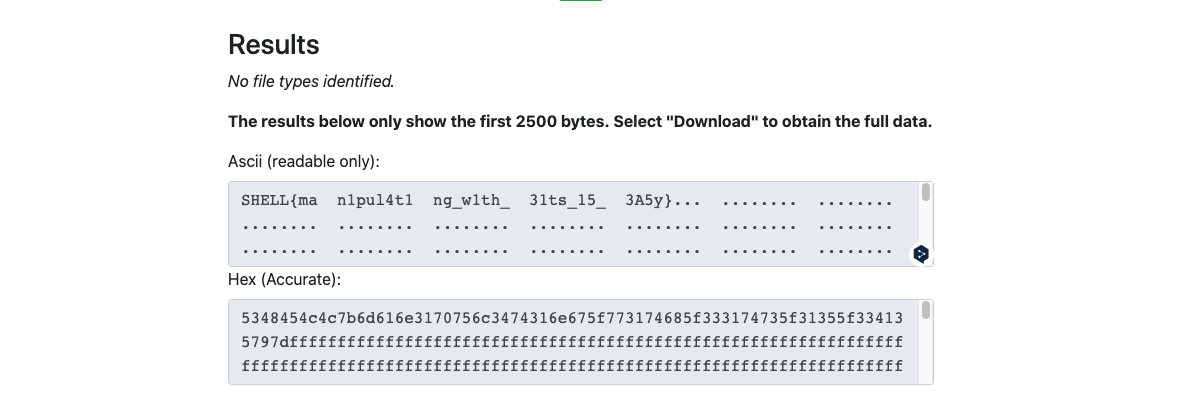Screen dimensions: 1191x408
Task: Click the "SHELL{ma" text in Ascii output
Action: (279, 201)
